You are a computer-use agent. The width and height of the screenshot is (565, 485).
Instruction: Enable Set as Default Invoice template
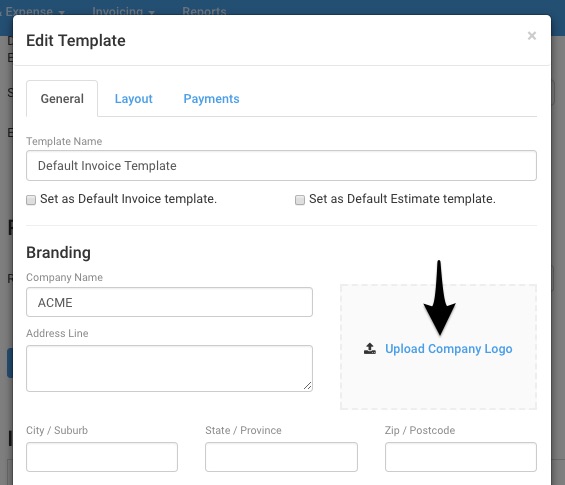click(x=31, y=200)
